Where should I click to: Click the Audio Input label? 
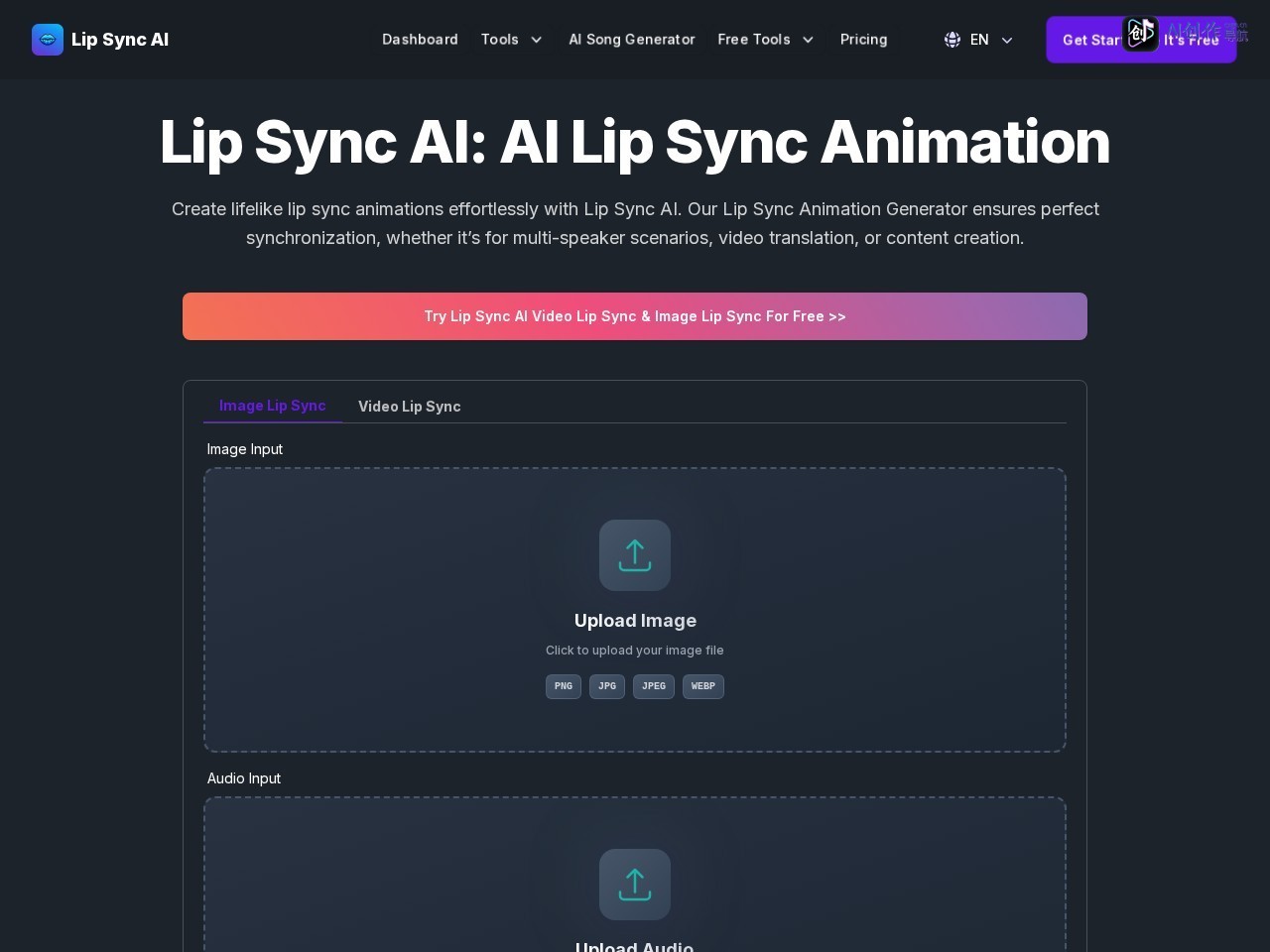pos(244,778)
